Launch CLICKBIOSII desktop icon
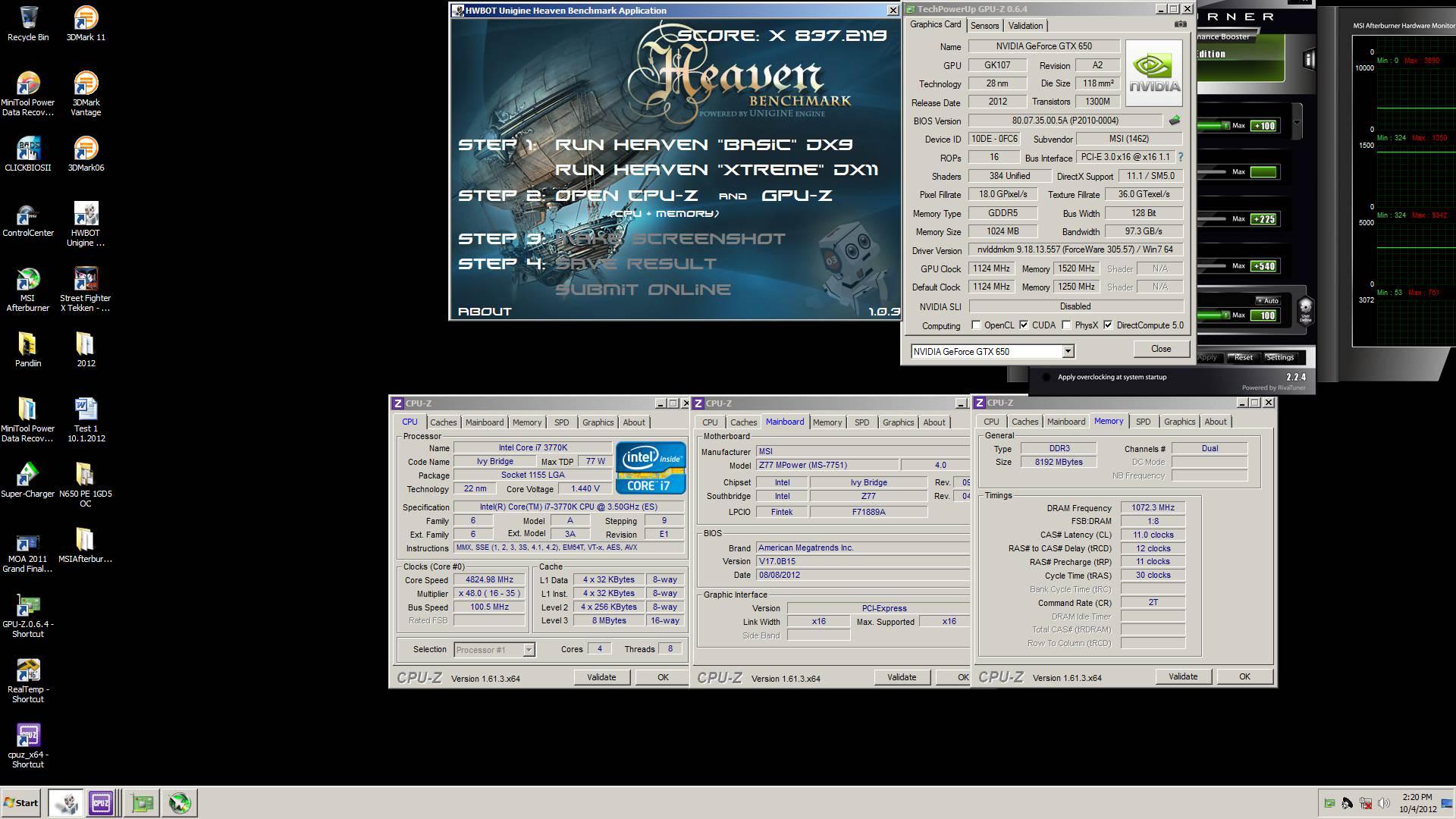The height and width of the screenshot is (819, 1456). click(x=28, y=154)
